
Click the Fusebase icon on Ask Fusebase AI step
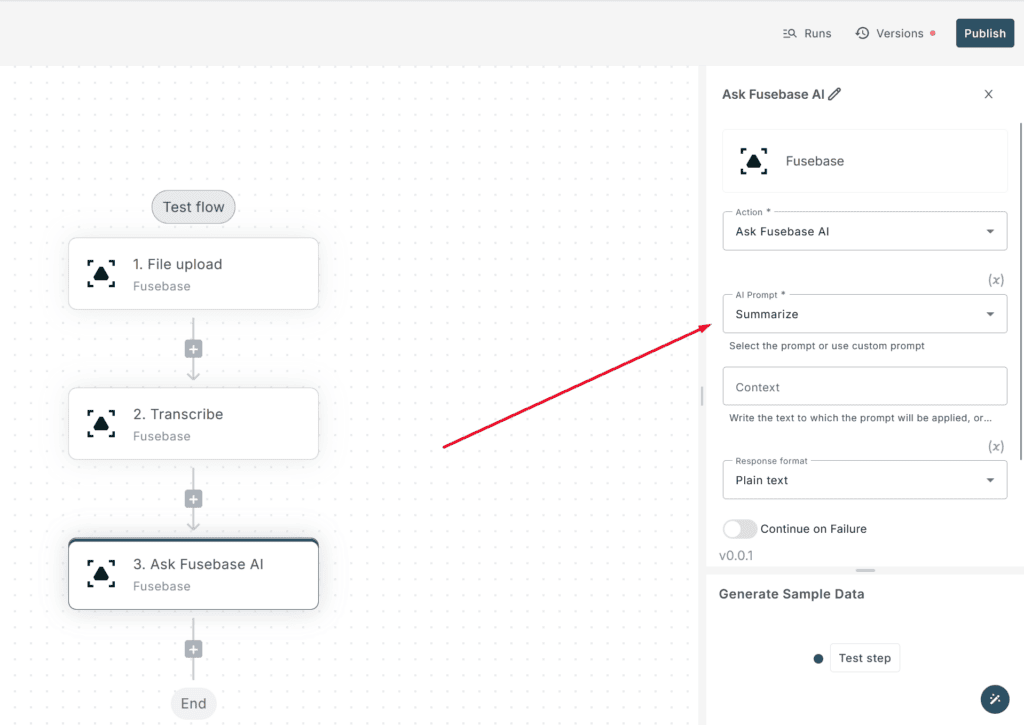coord(101,574)
